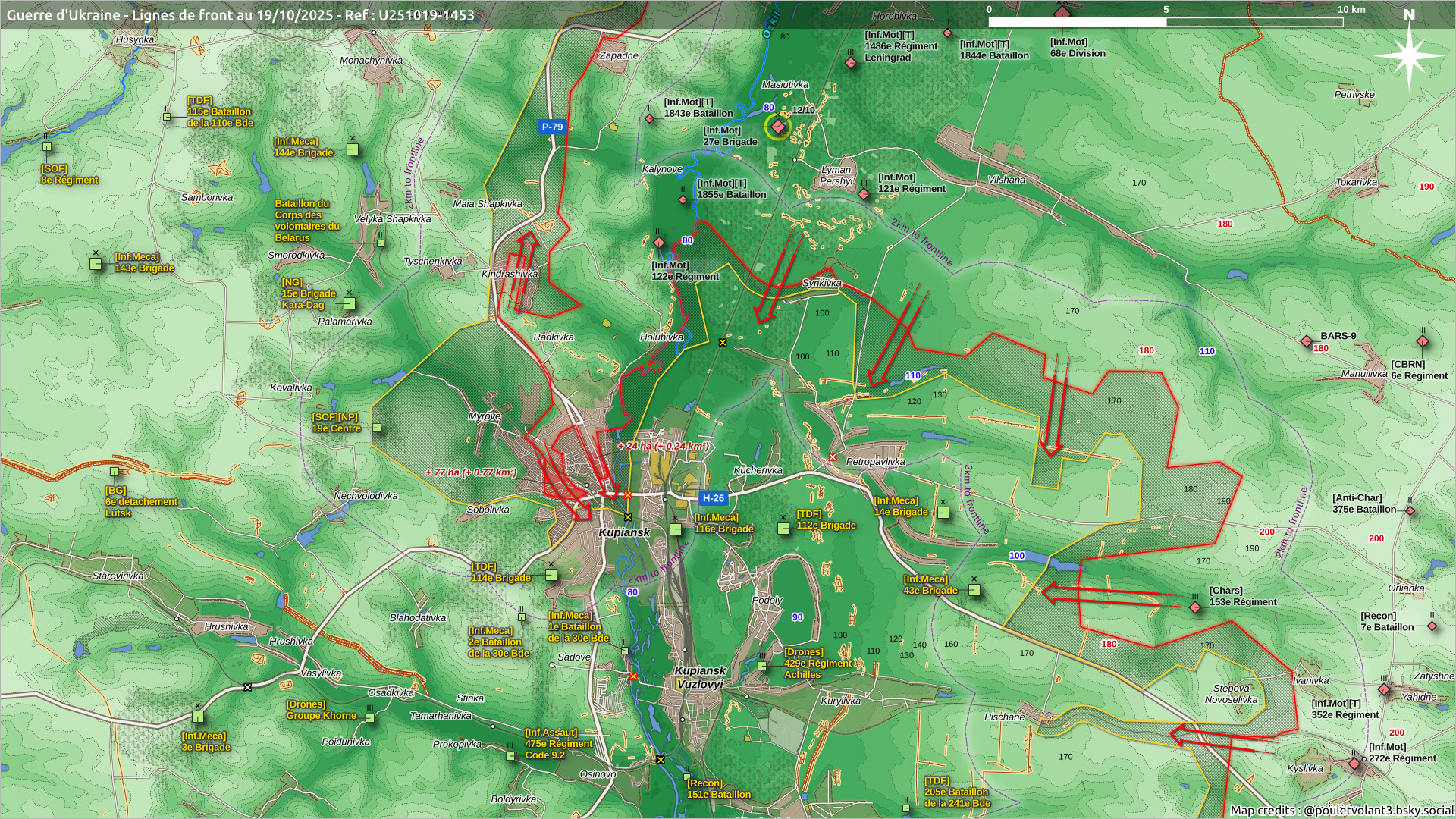Viewport: 1456px width, 819px height.
Task: Select the BARS-9 red diamond marker
Action: tap(1307, 341)
